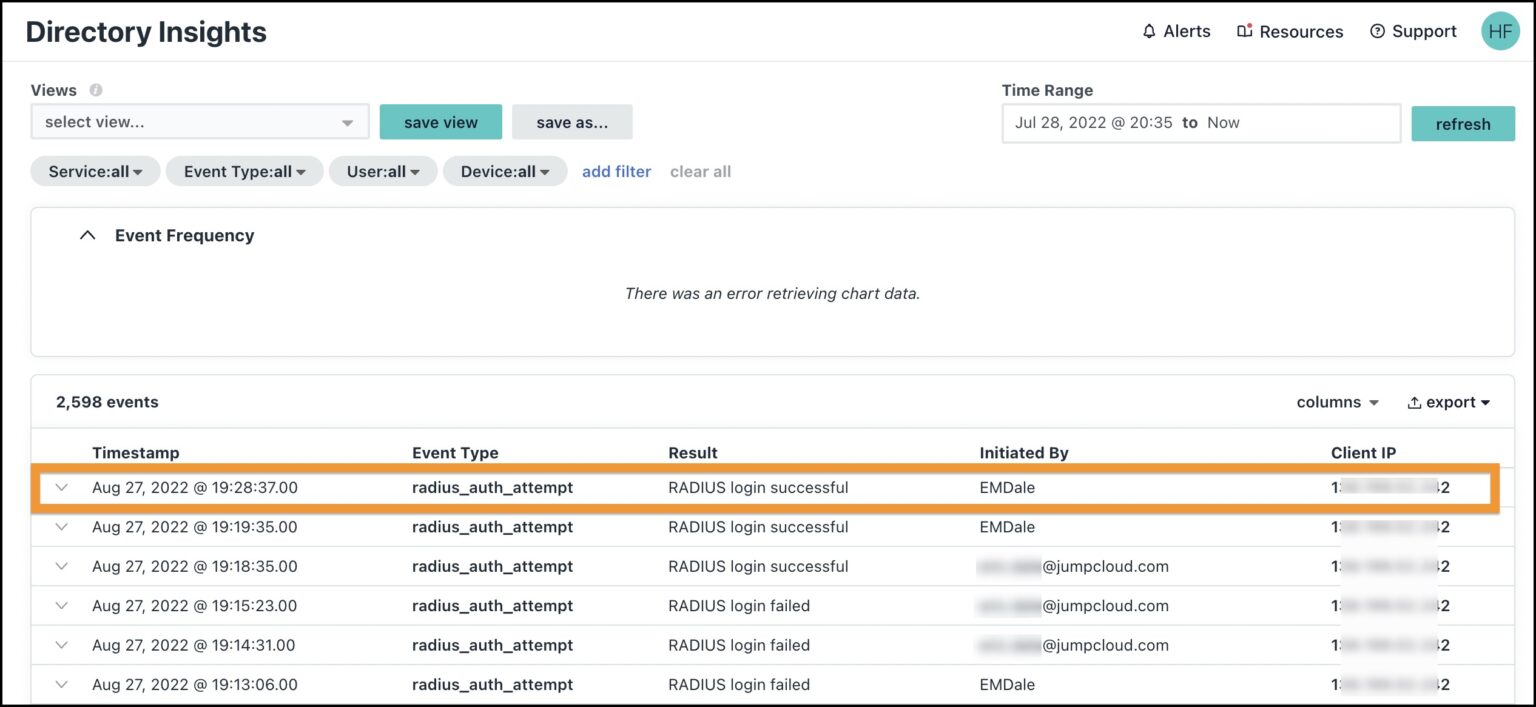Click the add filter link
This screenshot has height=707, width=1536.
pyautogui.click(x=616, y=171)
